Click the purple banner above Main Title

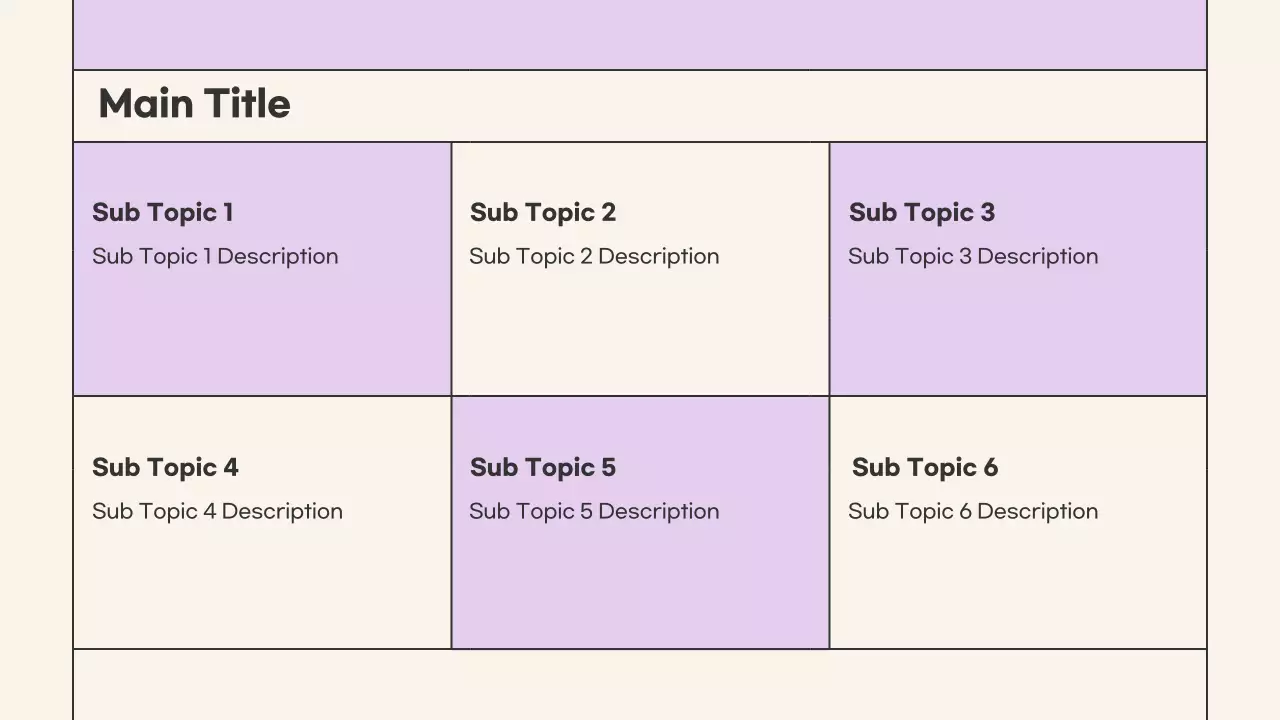coord(640,34)
